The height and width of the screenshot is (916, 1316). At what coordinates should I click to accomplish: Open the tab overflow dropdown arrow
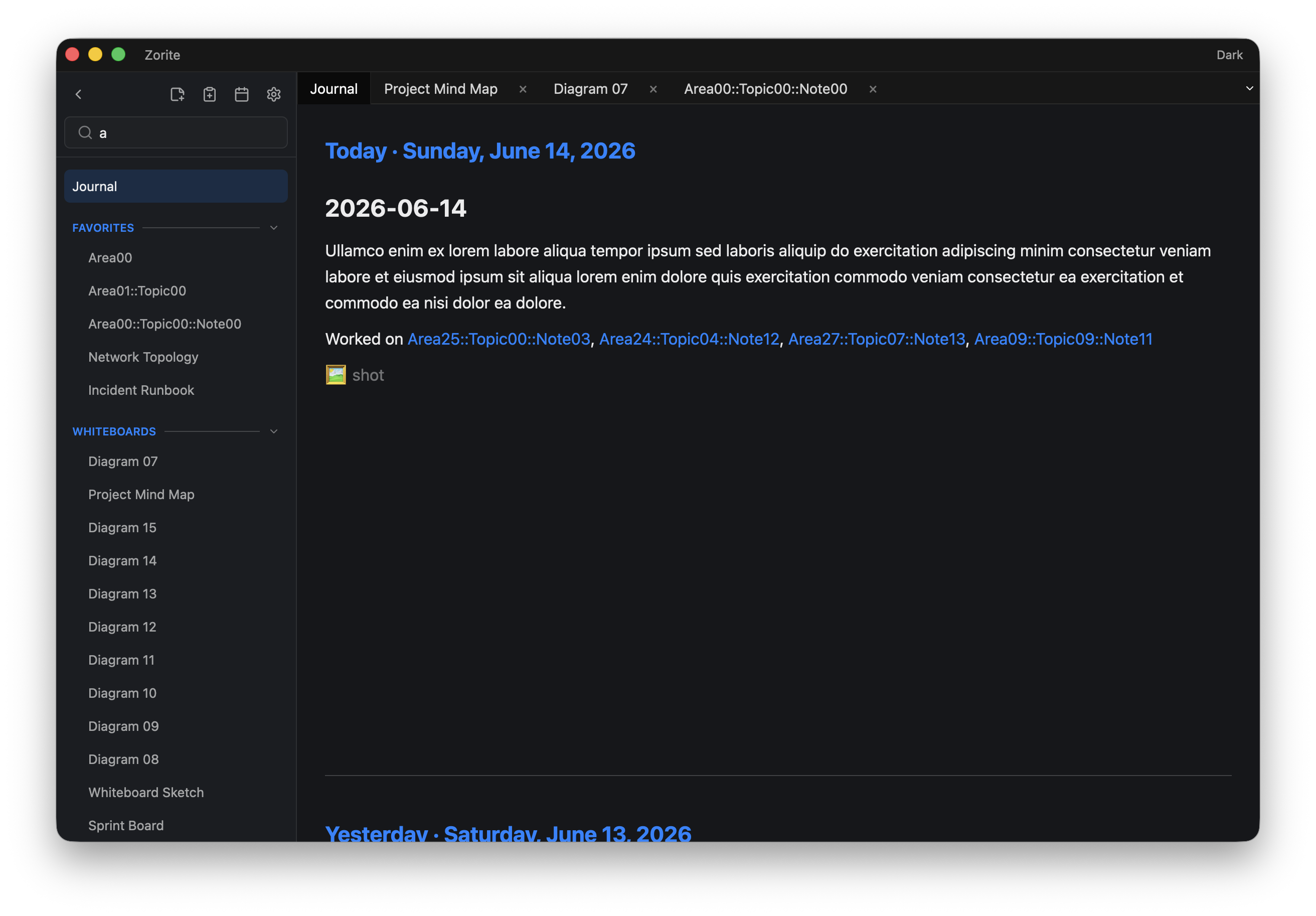(1249, 88)
